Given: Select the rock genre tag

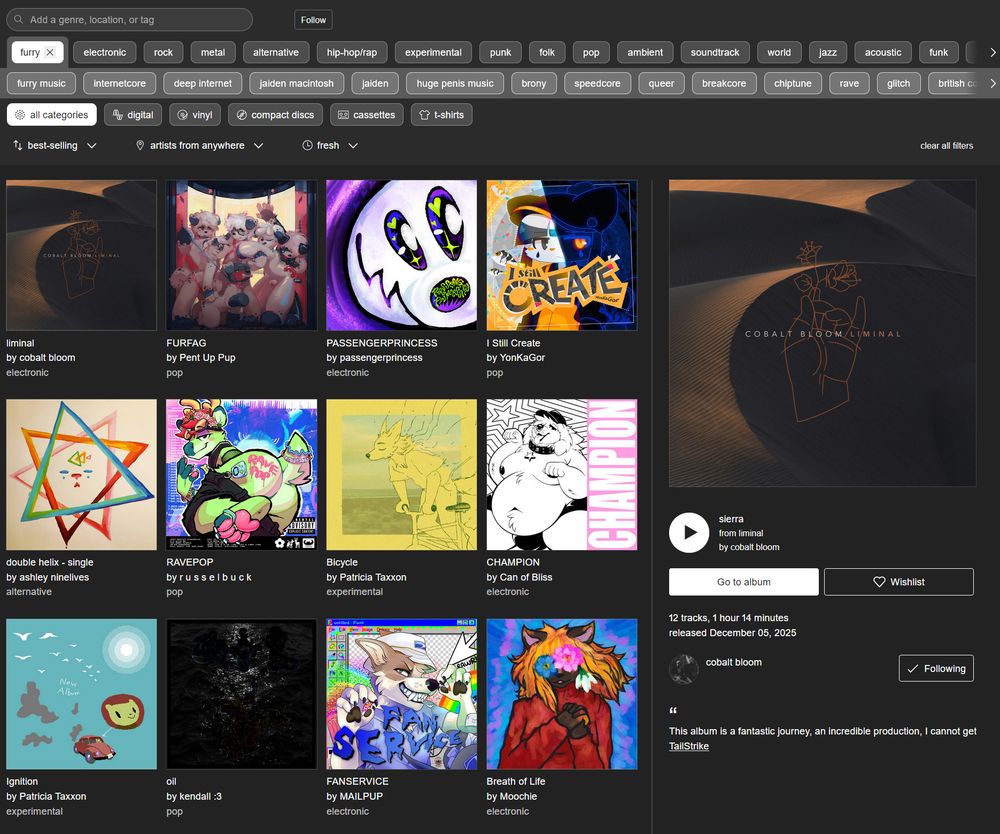Looking at the screenshot, I should tap(163, 52).
